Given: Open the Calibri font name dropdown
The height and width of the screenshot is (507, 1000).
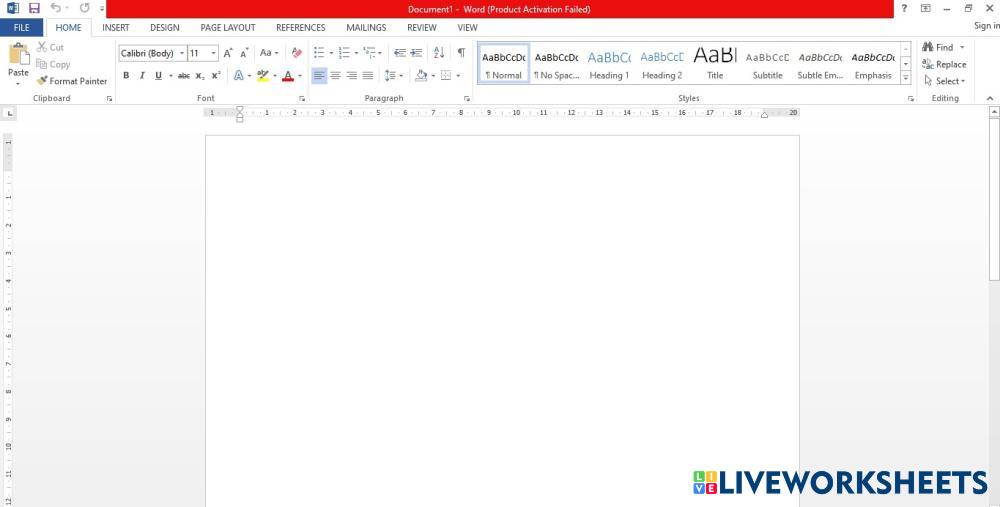Looking at the screenshot, I should click(182, 53).
